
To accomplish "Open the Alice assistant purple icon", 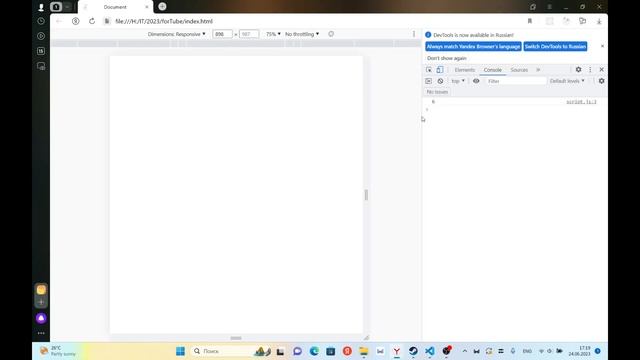I will point(41,318).
